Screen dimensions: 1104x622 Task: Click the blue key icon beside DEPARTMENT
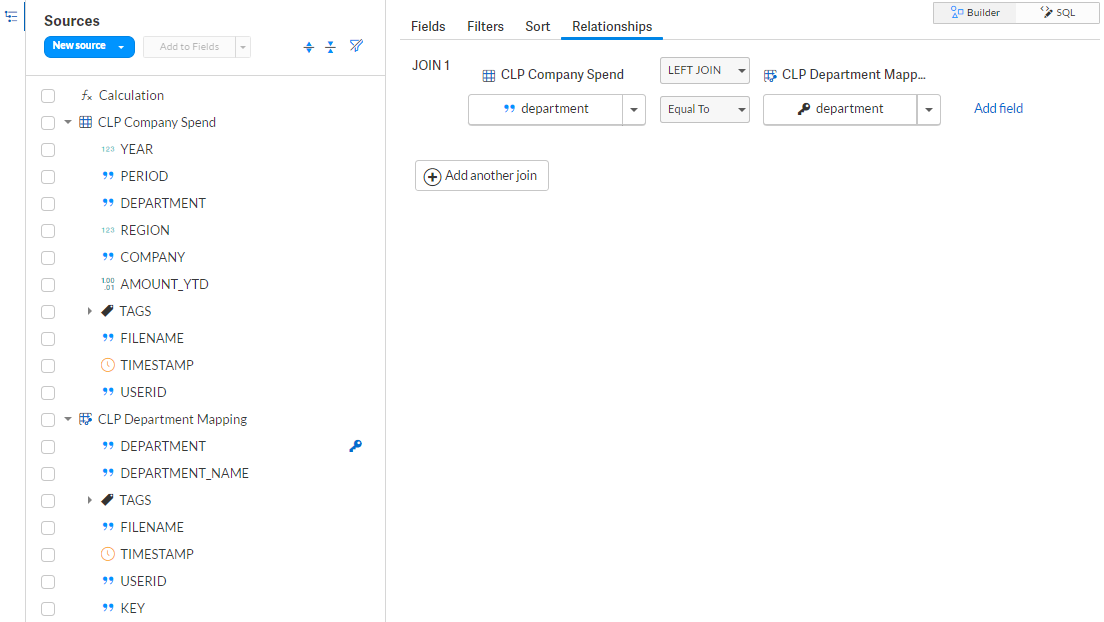pos(356,446)
